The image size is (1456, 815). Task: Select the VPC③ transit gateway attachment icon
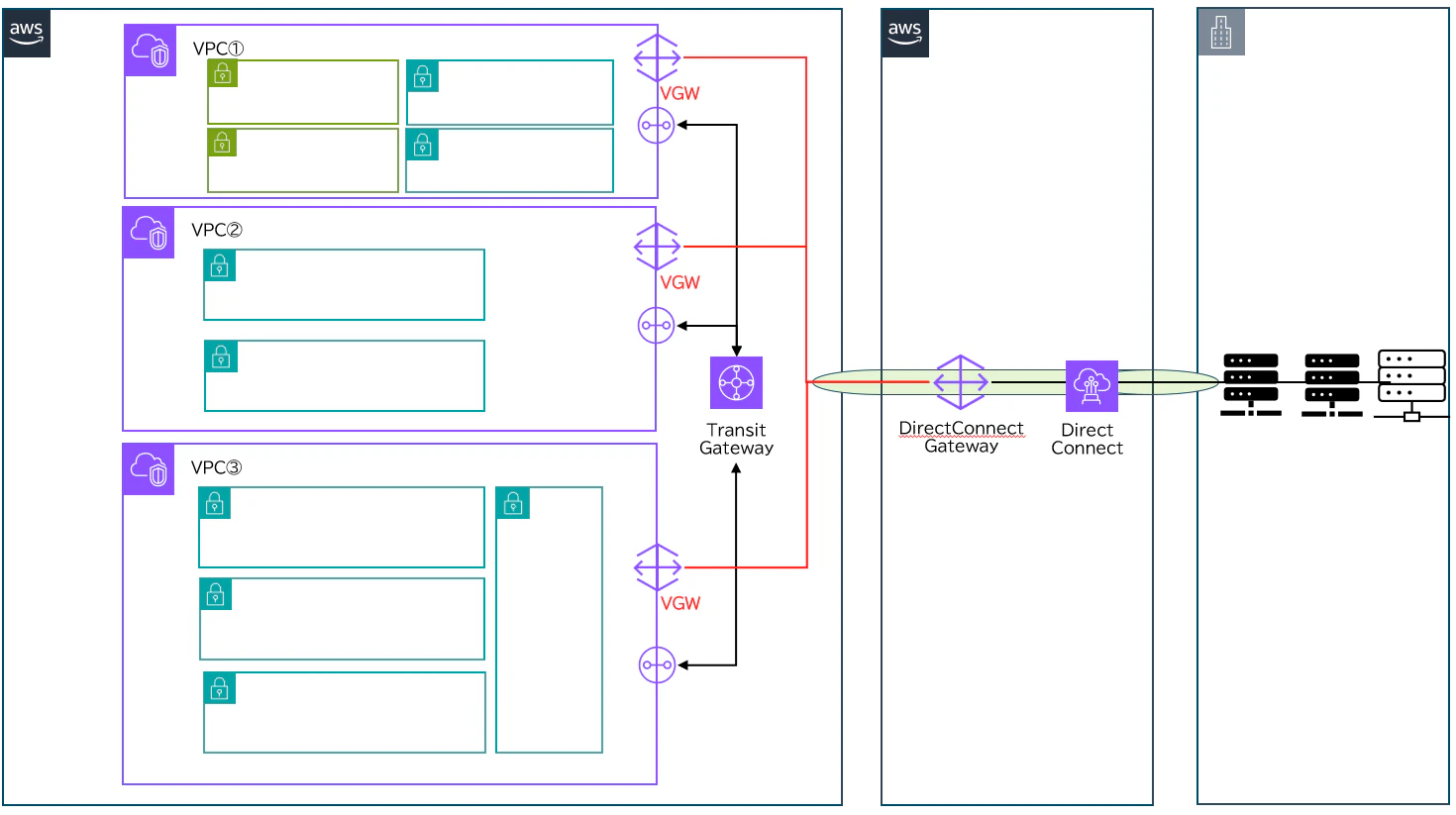click(657, 664)
